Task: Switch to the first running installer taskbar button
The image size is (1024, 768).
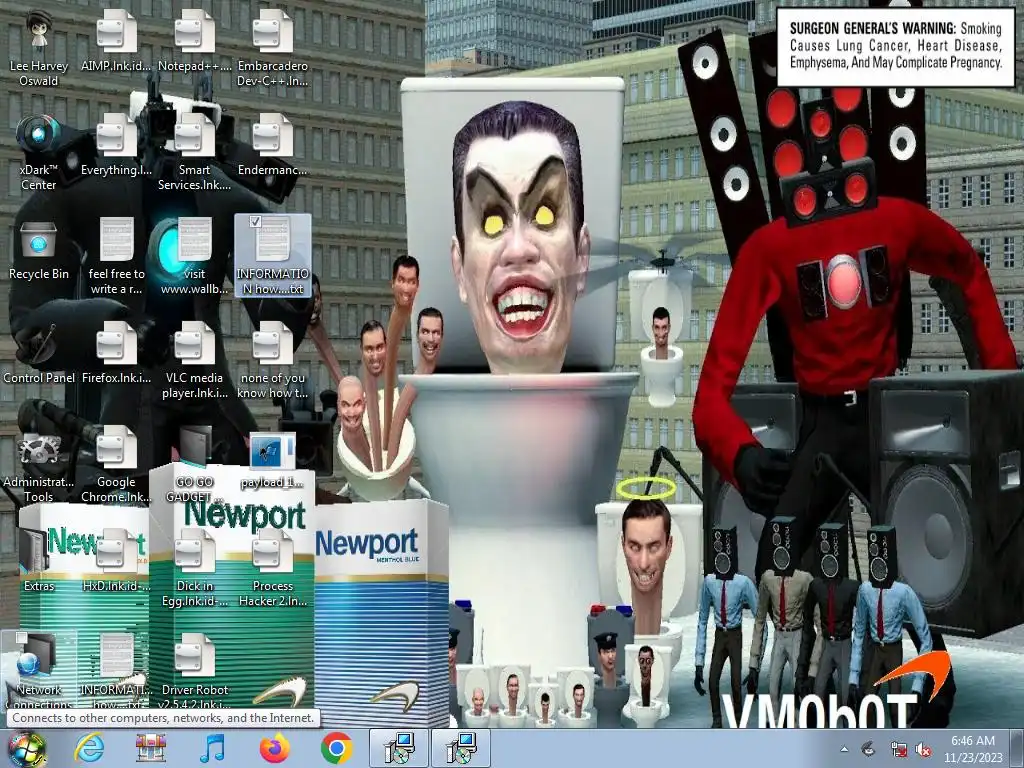Action: [x=398, y=748]
